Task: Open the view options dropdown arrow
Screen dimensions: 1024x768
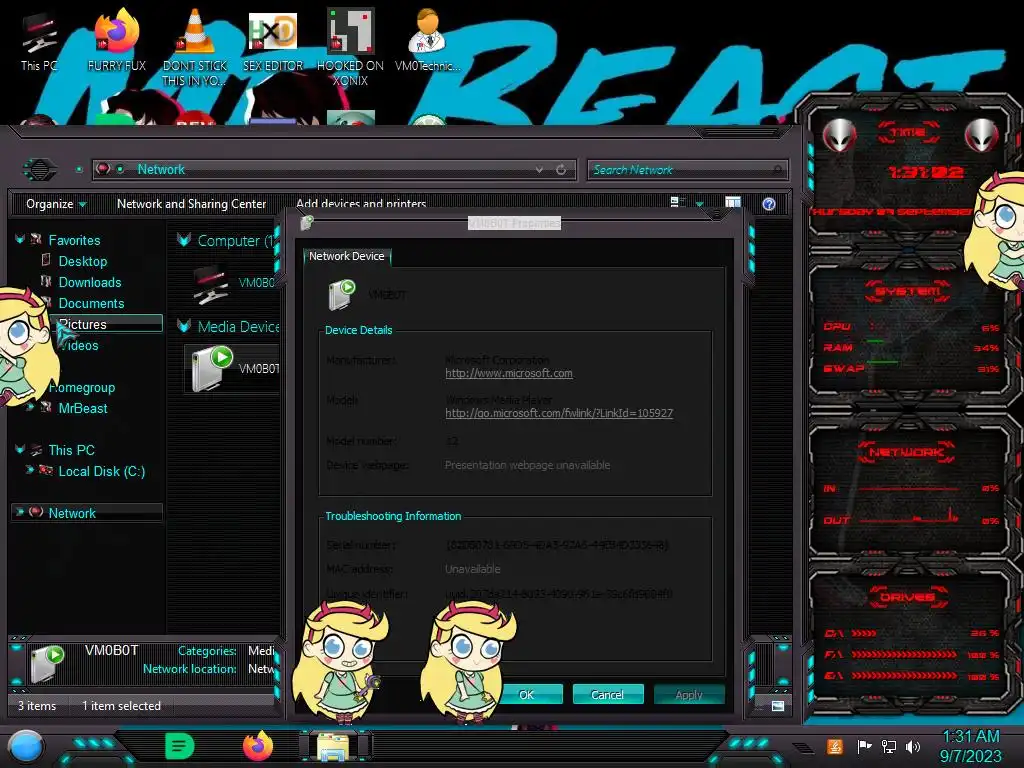Action: click(699, 204)
